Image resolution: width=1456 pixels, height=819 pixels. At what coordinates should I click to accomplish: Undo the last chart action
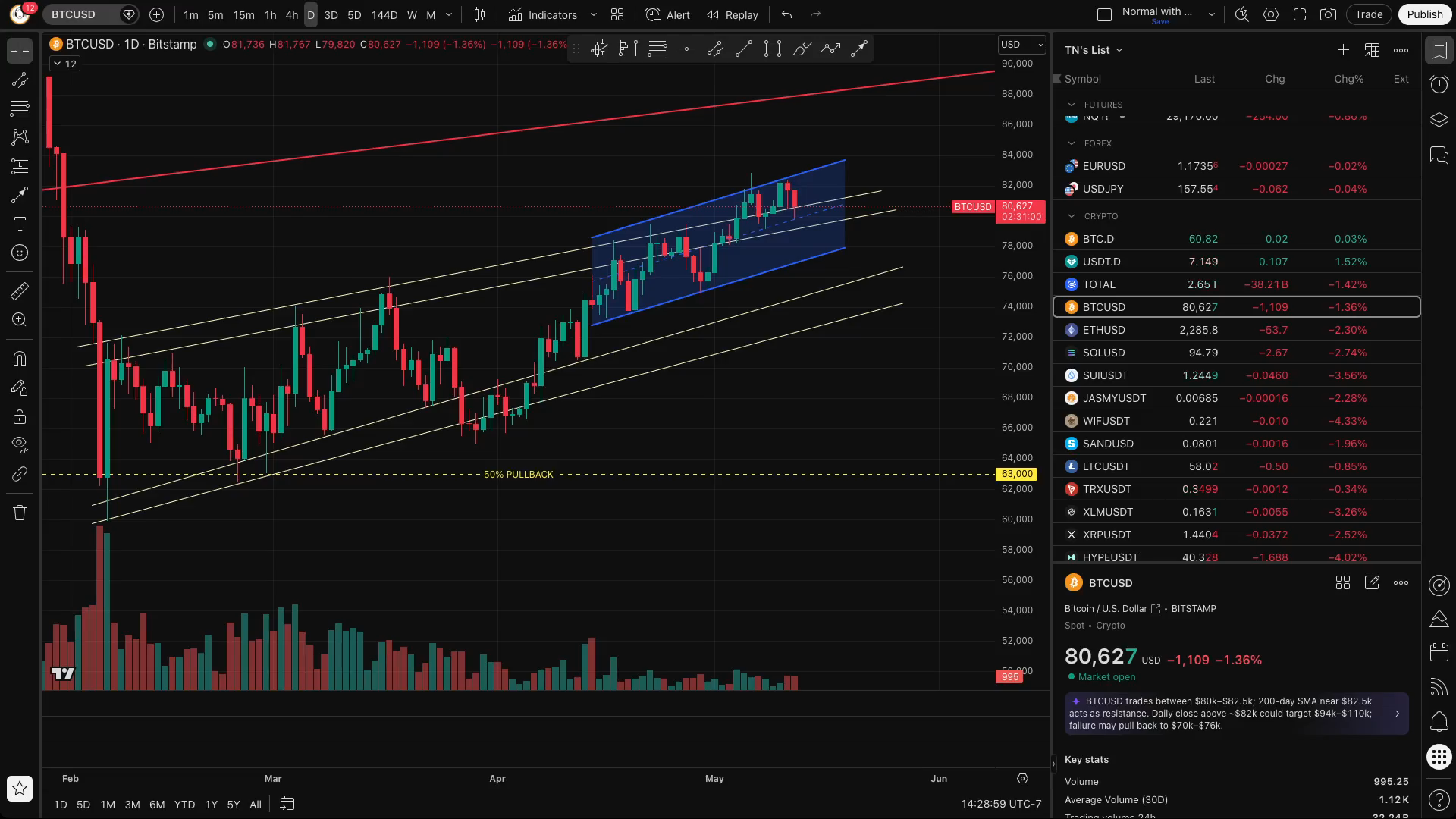coord(786,14)
